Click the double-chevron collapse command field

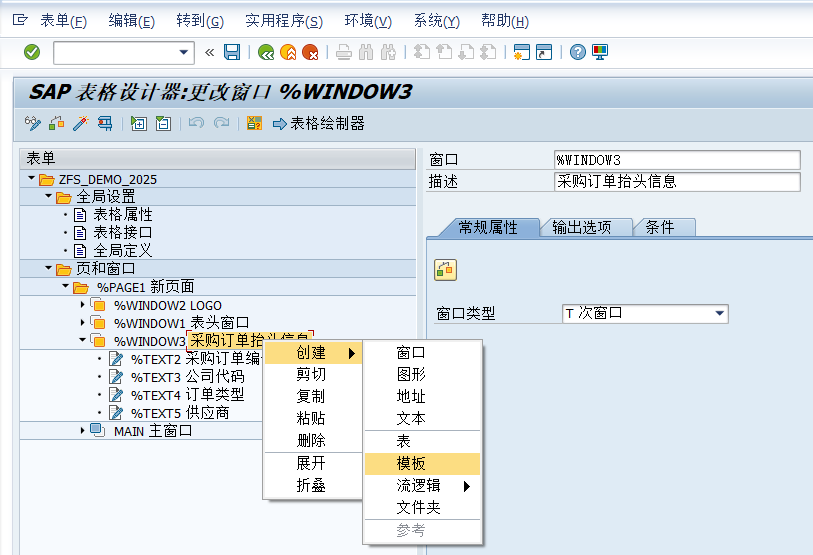209,52
